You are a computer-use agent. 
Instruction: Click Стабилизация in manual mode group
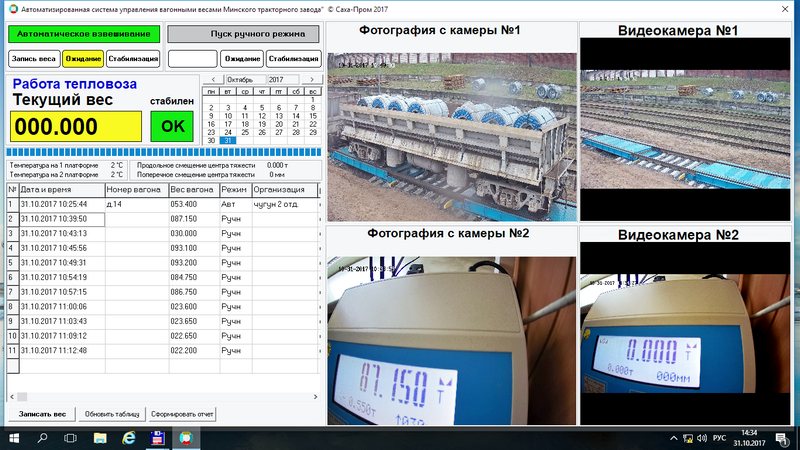[x=293, y=59]
